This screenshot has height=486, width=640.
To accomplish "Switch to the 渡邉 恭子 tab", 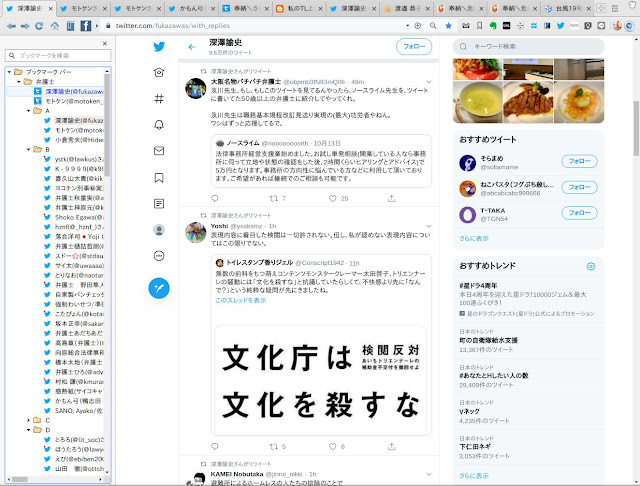I will (407, 9).
